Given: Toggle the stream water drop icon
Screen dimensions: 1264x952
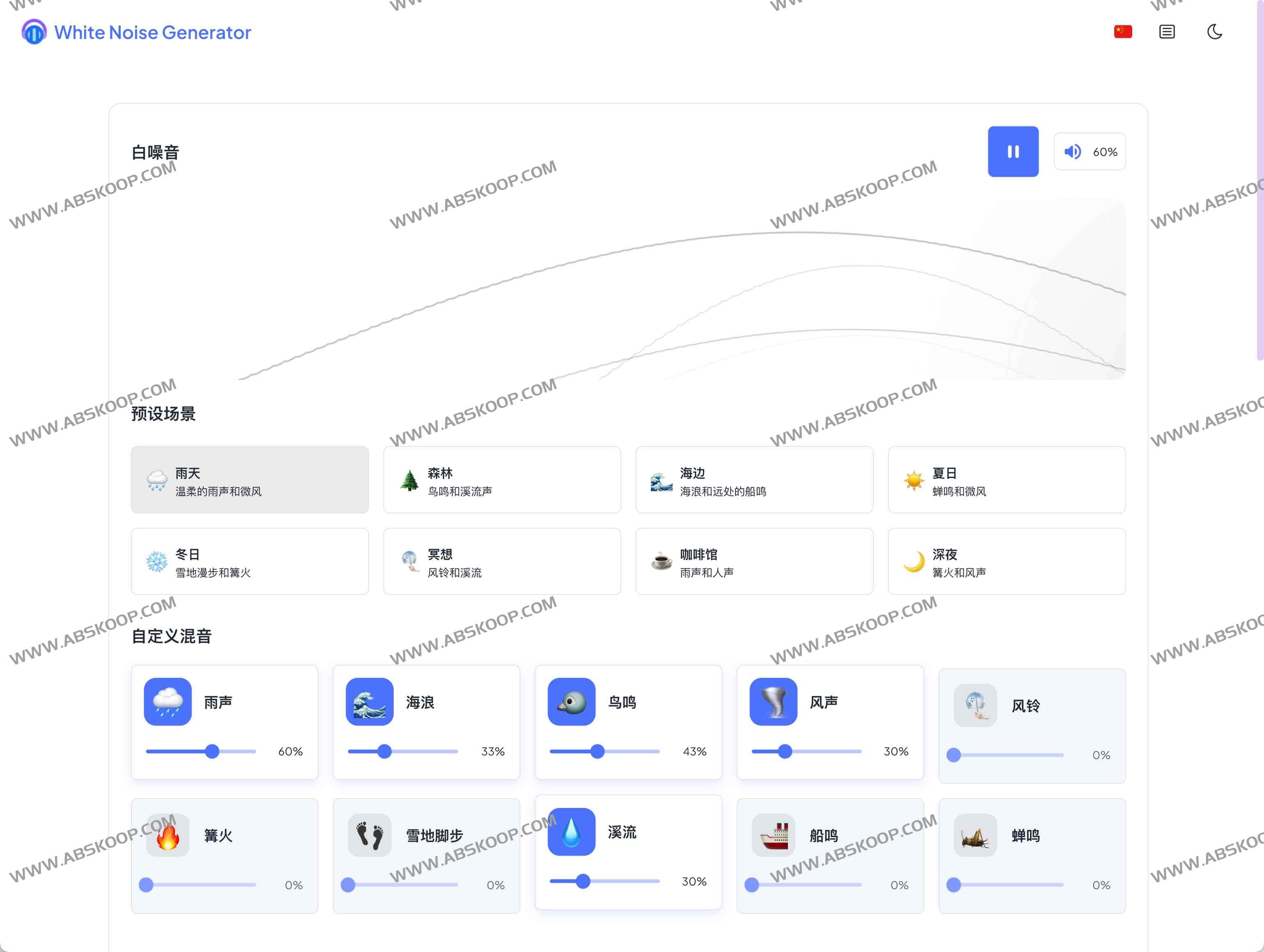Looking at the screenshot, I should [x=571, y=831].
